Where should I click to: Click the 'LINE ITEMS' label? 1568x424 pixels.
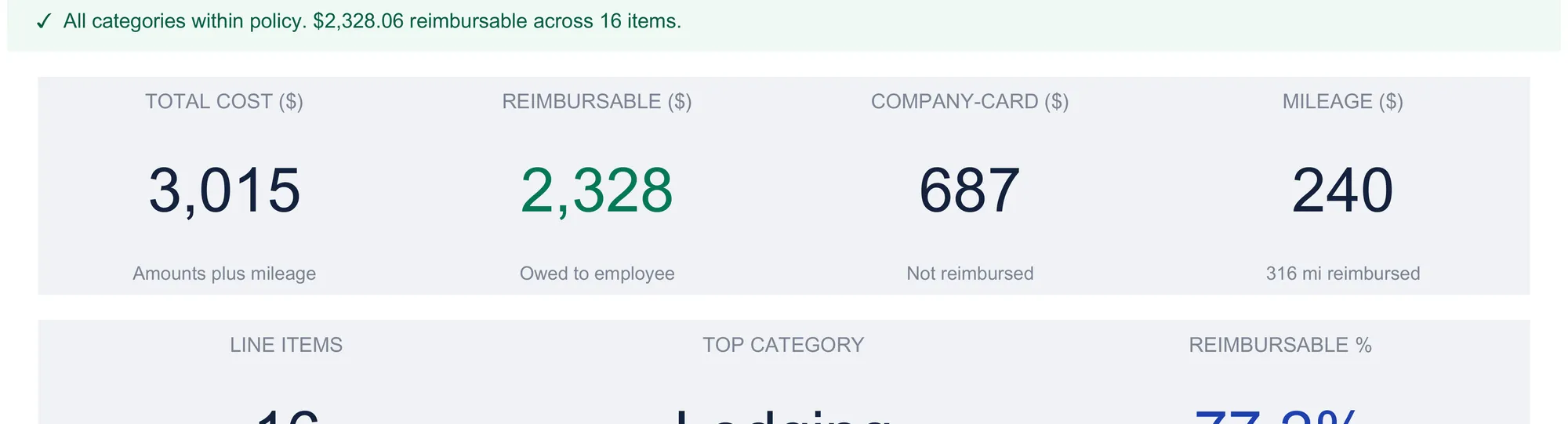click(x=286, y=345)
